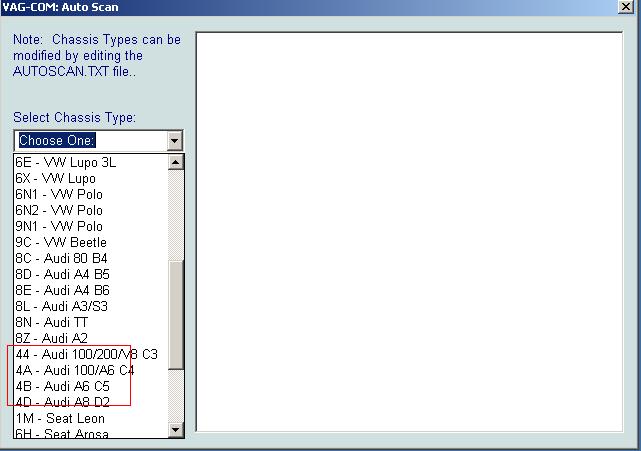Pick 8D - Audi A4 B5
This screenshot has height=451, width=641.
(x=62, y=274)
